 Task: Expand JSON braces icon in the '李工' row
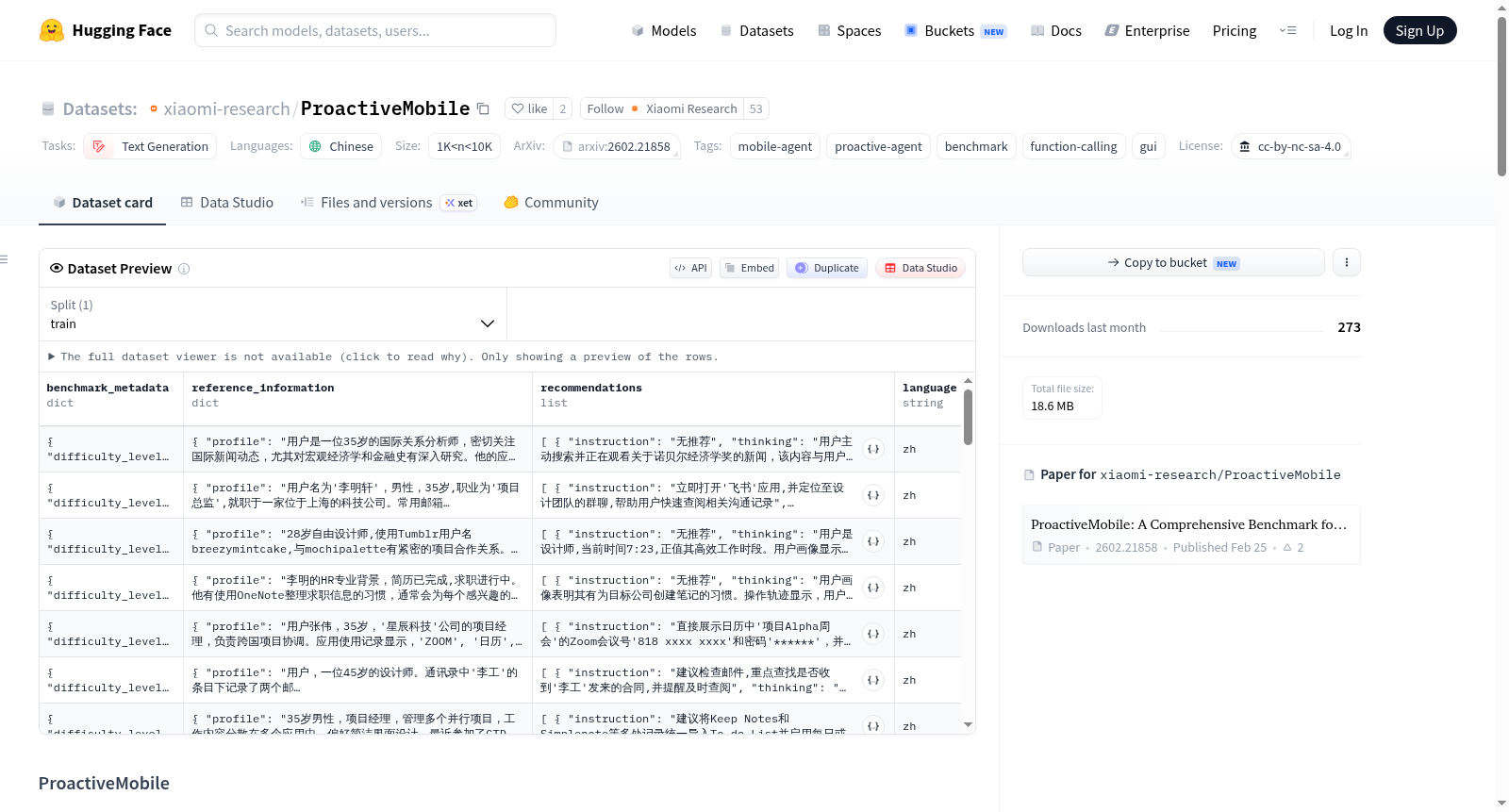873,680
